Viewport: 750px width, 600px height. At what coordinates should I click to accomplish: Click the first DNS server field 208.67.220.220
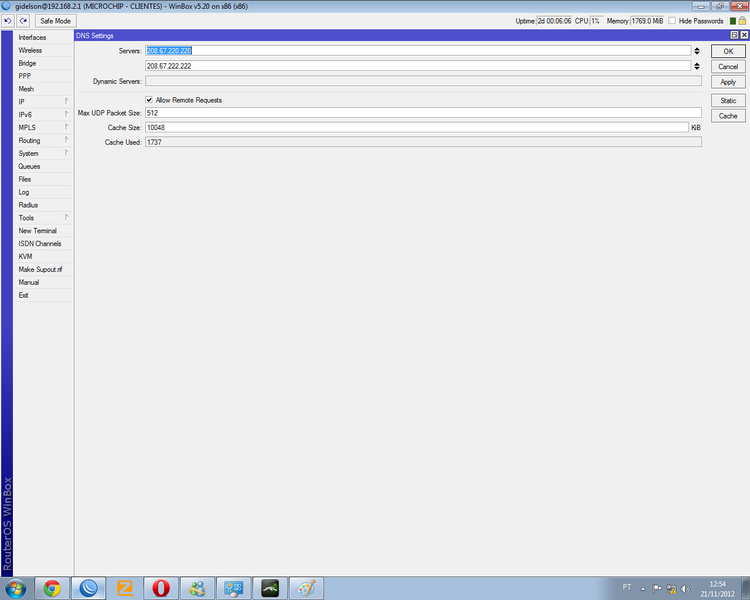coord(418,51)
